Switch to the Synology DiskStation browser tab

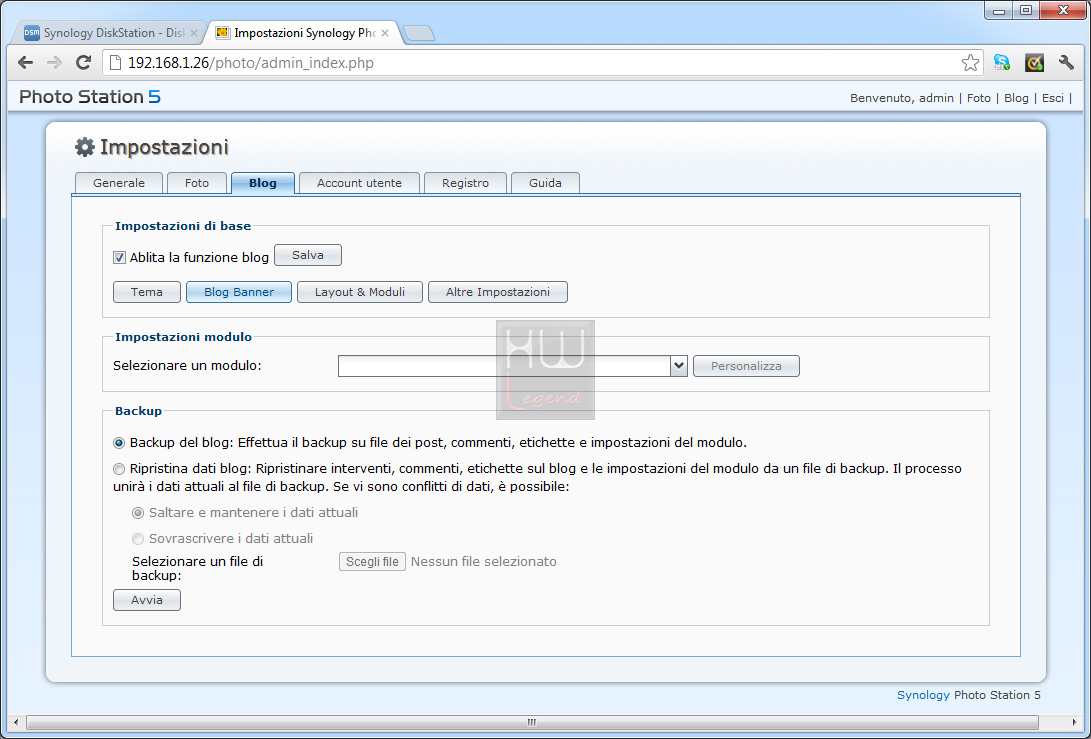pos(111,33)
